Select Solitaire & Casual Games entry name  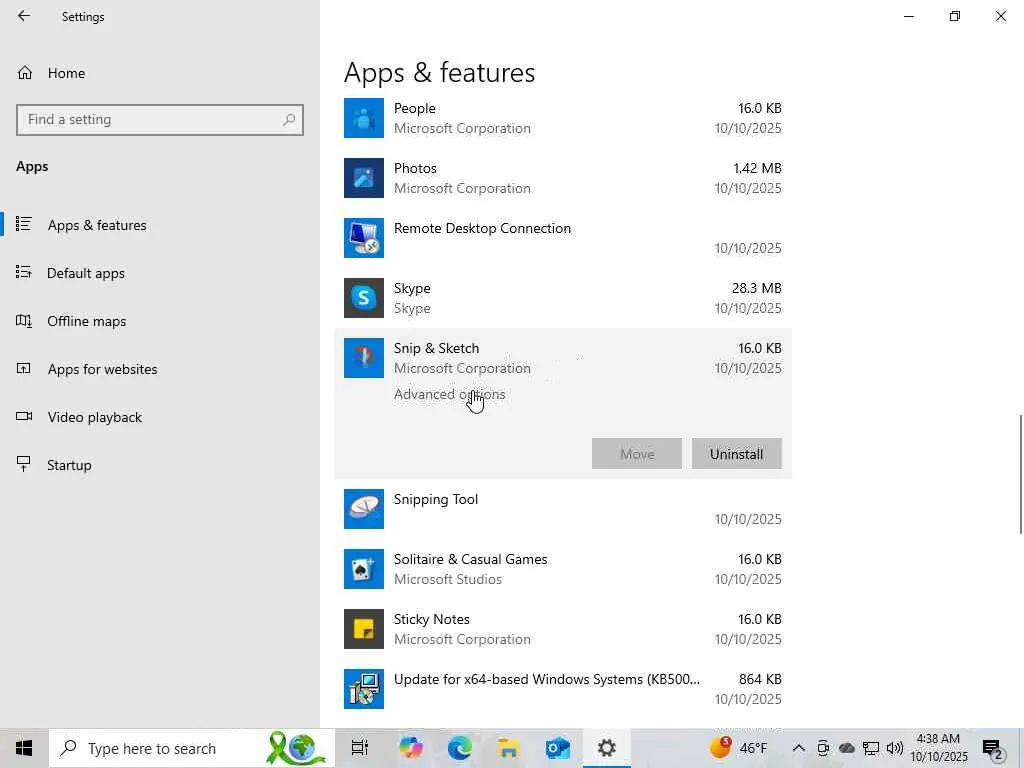[470, 560]
